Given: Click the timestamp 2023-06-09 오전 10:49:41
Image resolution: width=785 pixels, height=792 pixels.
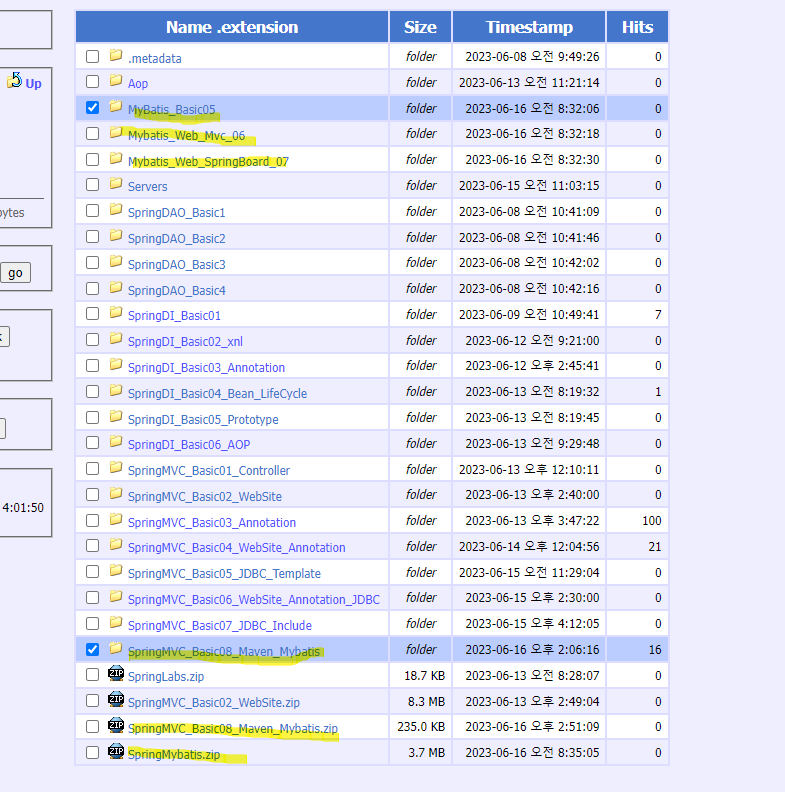Looking at the screenshot, I should (529, 315).
